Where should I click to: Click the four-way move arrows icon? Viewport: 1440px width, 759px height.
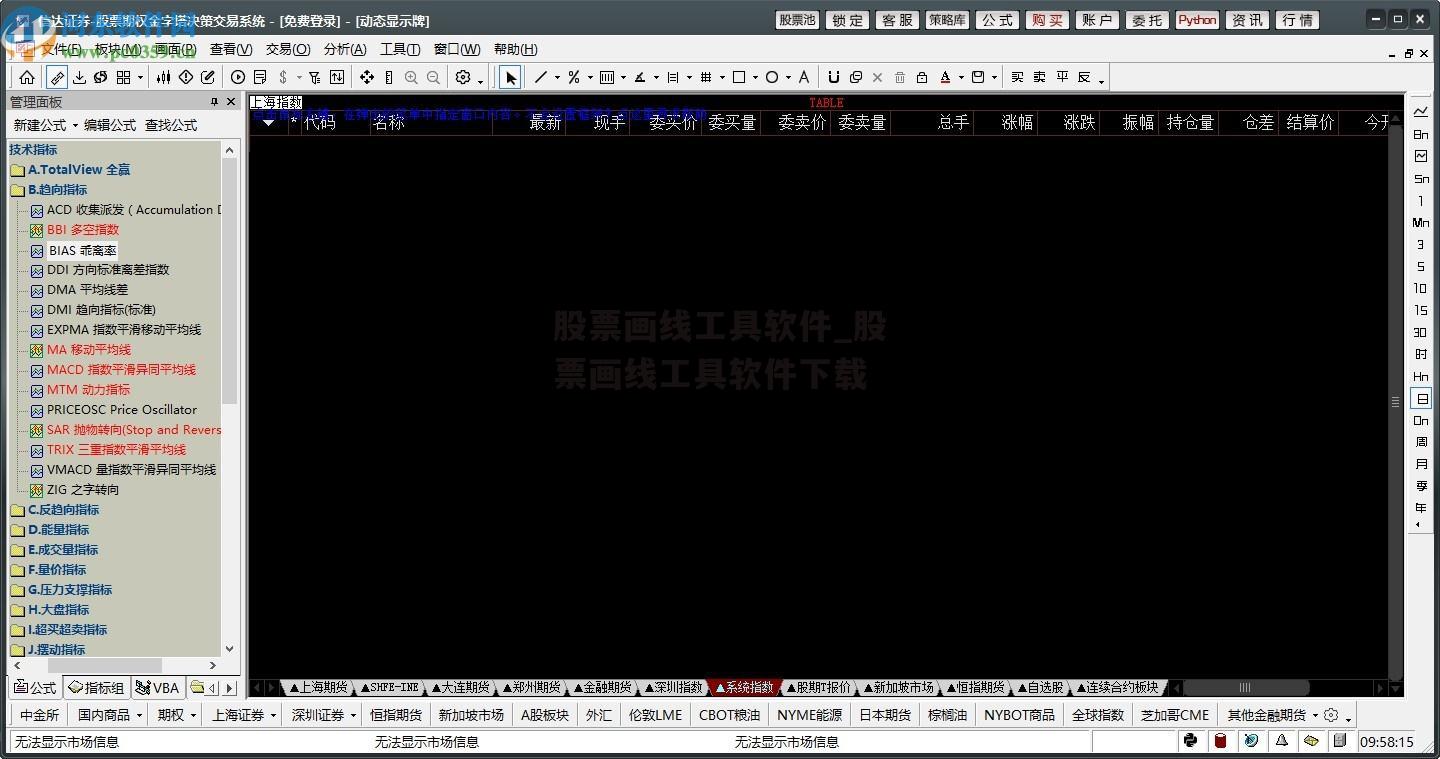pyautogui.click(x=367, y=77)
